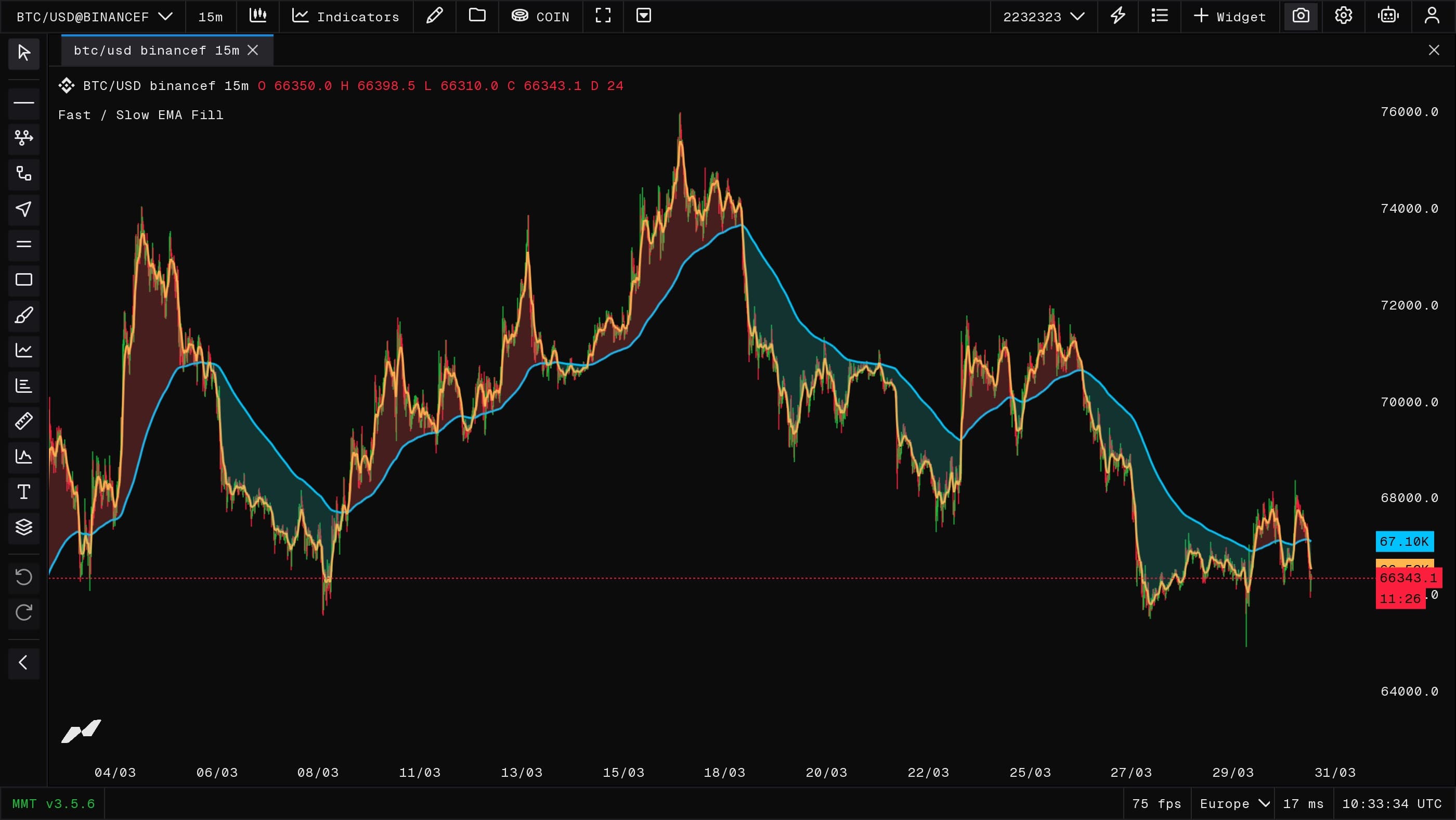The width and height of the screenshot is (1456, 820).
Task: Click the 04/03 date on time axis
Action: point(115,773)
